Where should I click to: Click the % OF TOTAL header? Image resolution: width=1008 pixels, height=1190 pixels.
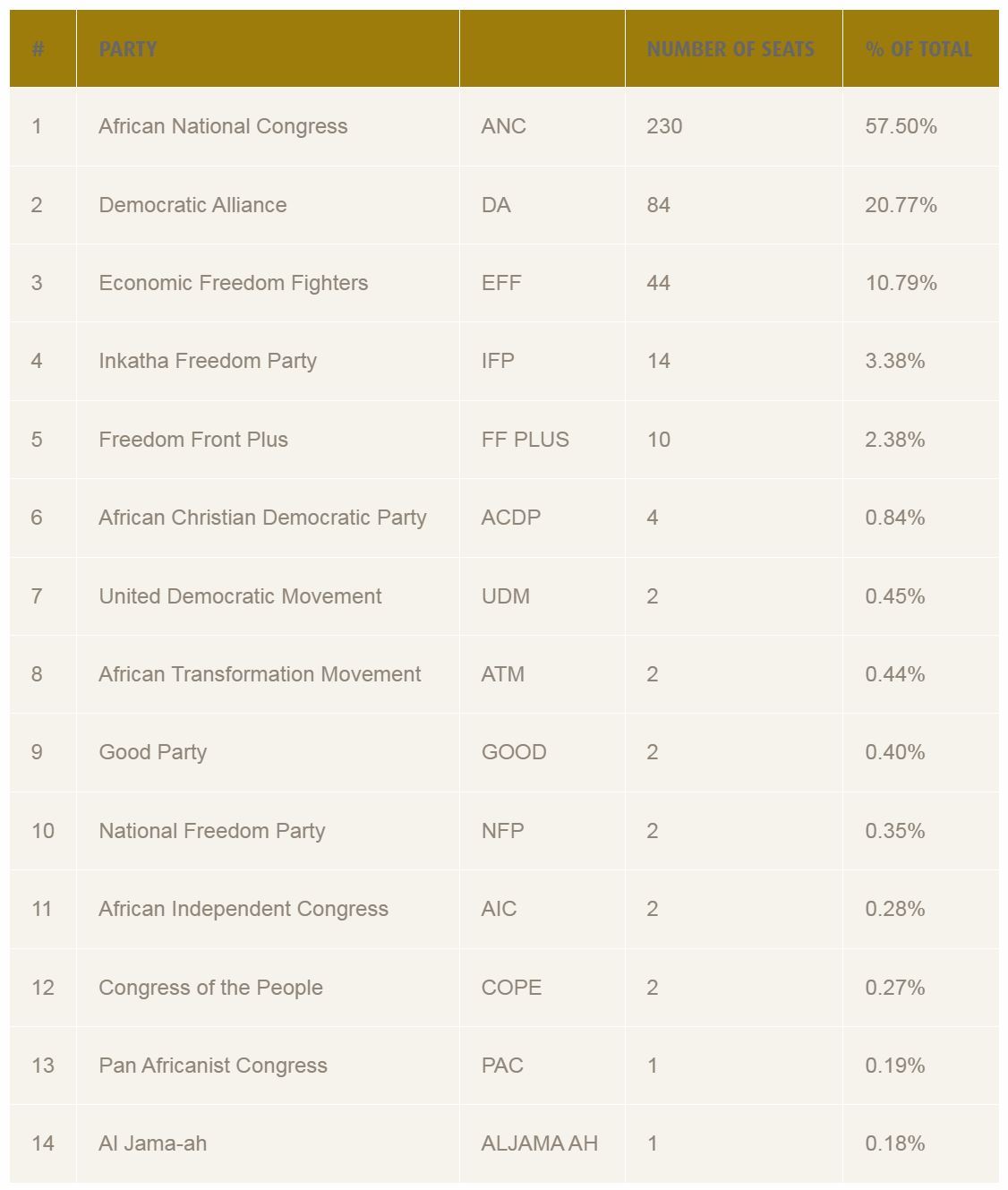click(x=918, y=49)
